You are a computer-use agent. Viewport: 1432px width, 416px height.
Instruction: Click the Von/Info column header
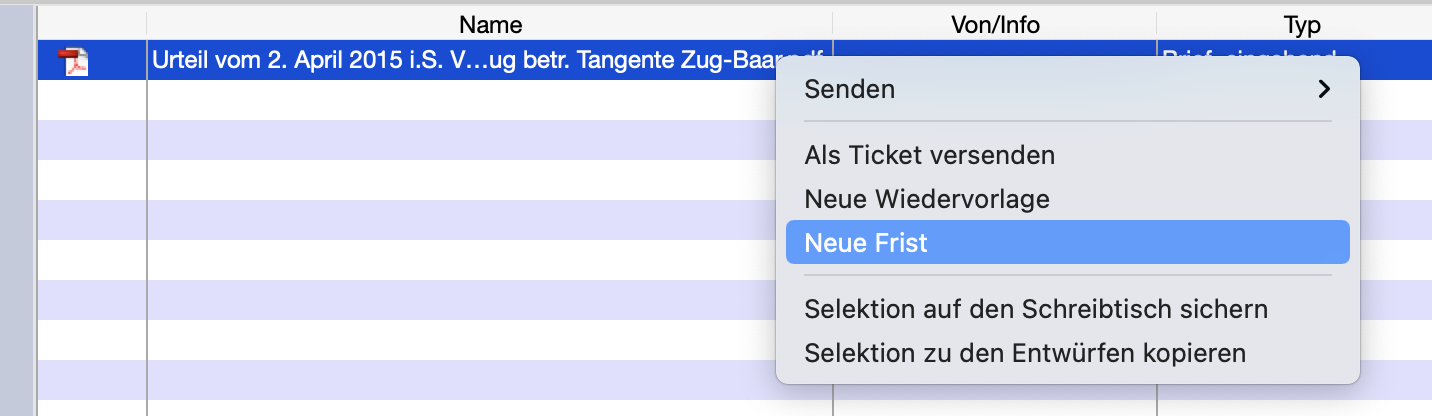[994, 25]
